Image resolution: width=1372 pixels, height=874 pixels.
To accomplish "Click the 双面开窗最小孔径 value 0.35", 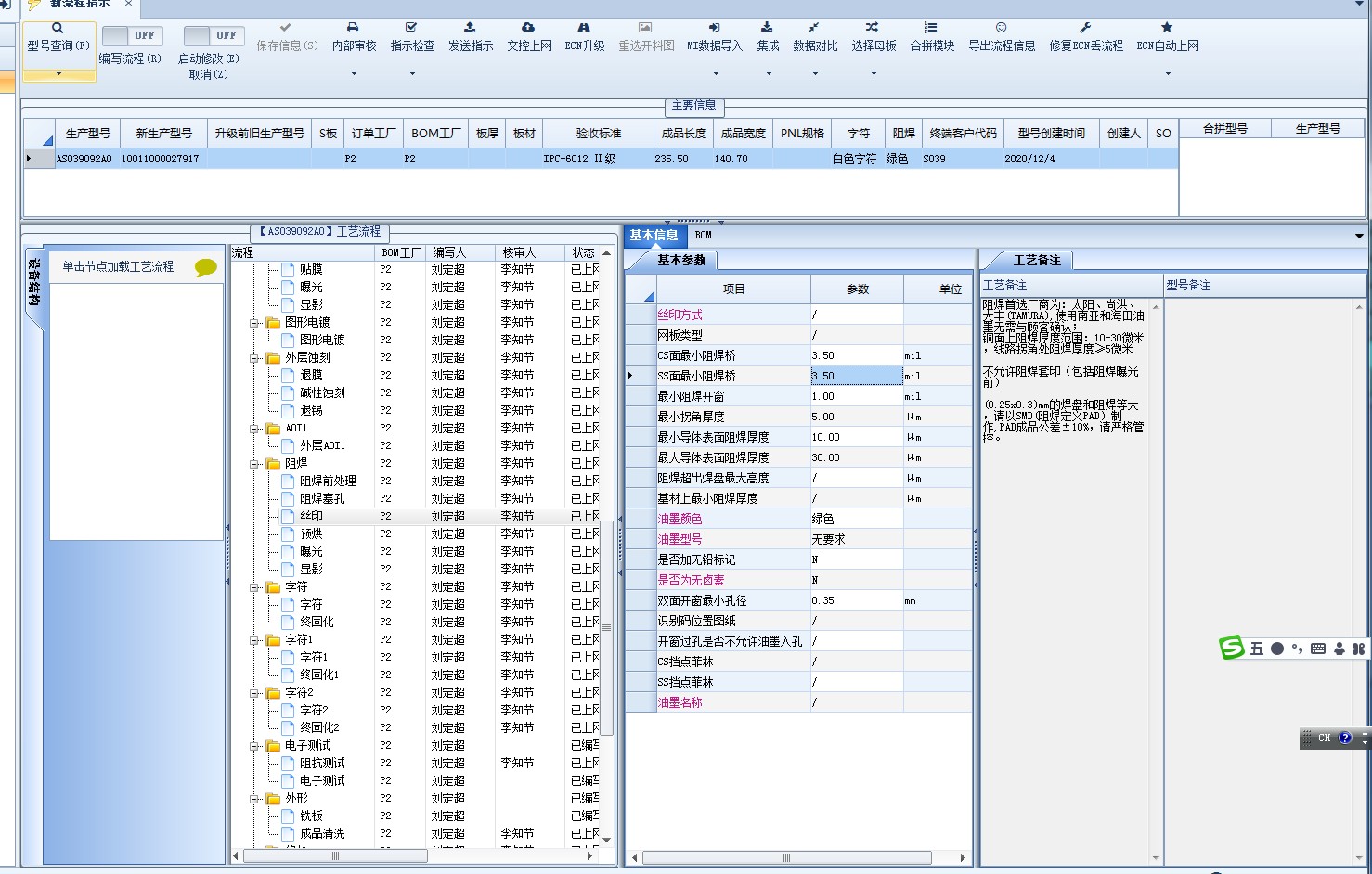I will (x=857, y=600).
